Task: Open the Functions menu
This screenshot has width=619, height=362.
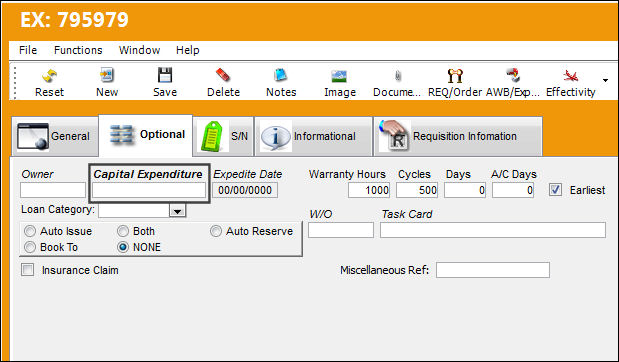Action: (78, 50)
